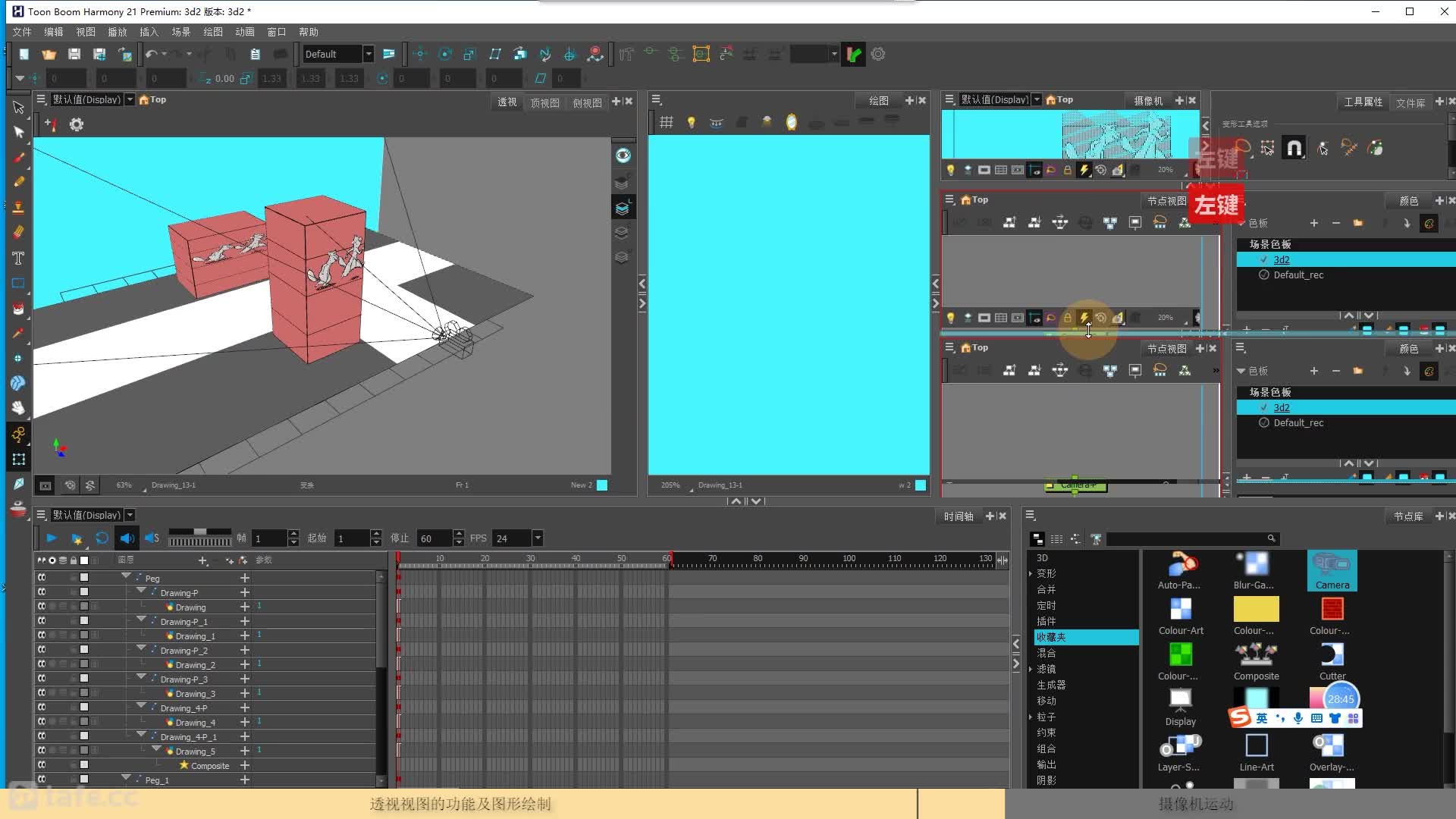Select the Eraser tool in left toolbar
Viewport: 1456px width, 819px height.
pyautogui.click(x=18, y=232)
